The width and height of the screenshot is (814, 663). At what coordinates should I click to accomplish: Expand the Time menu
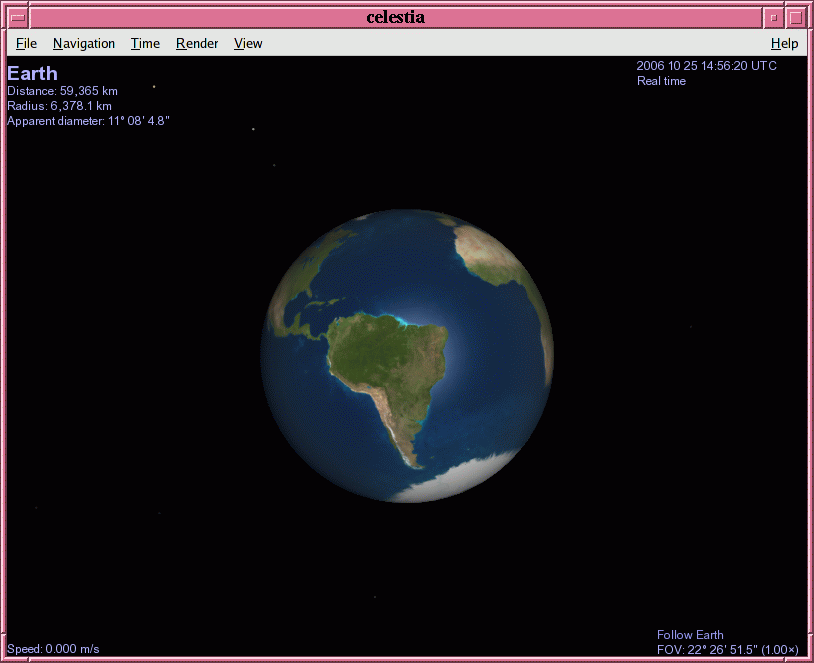pyautogui.click(x=145, y=43)
